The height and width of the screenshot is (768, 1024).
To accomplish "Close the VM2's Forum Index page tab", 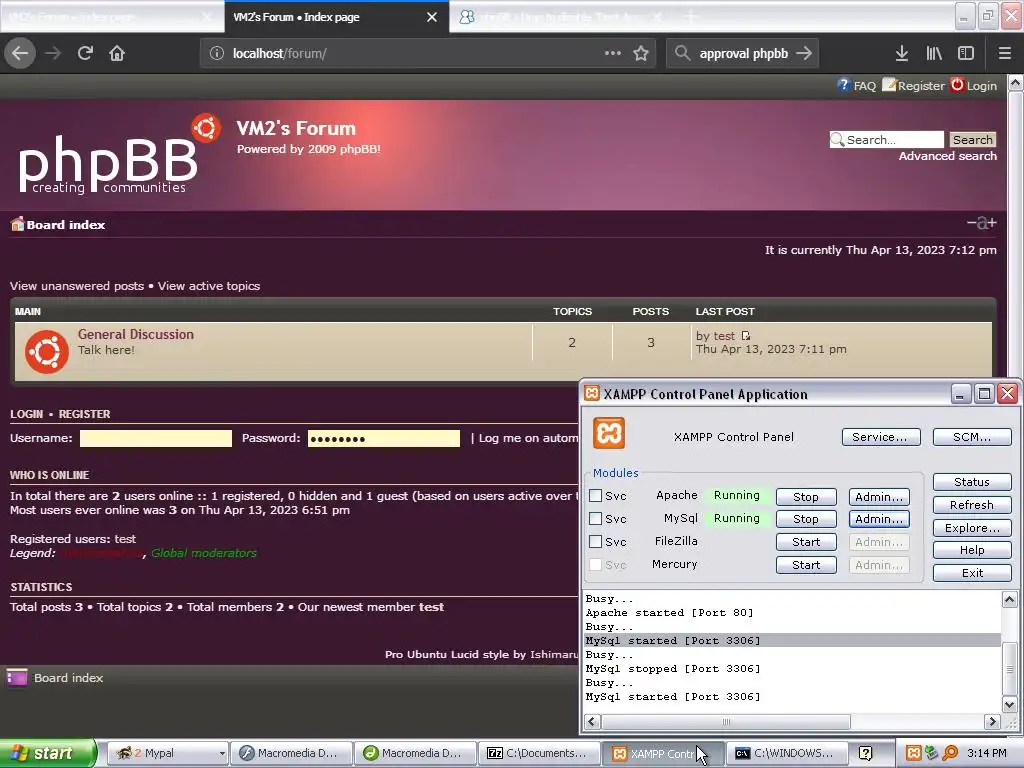I will 432,17.
